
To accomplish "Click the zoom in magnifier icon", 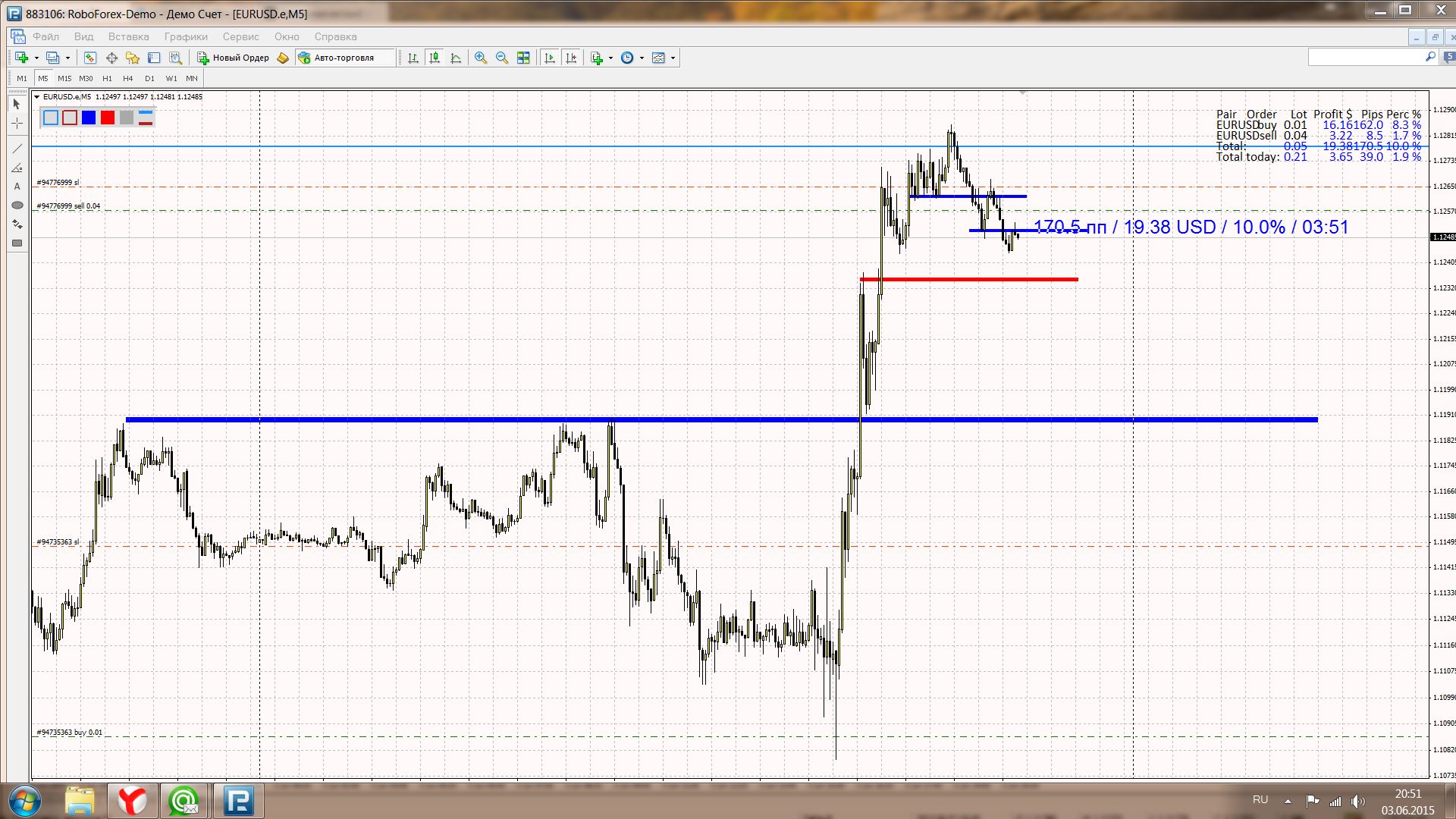I will point(480,58).
